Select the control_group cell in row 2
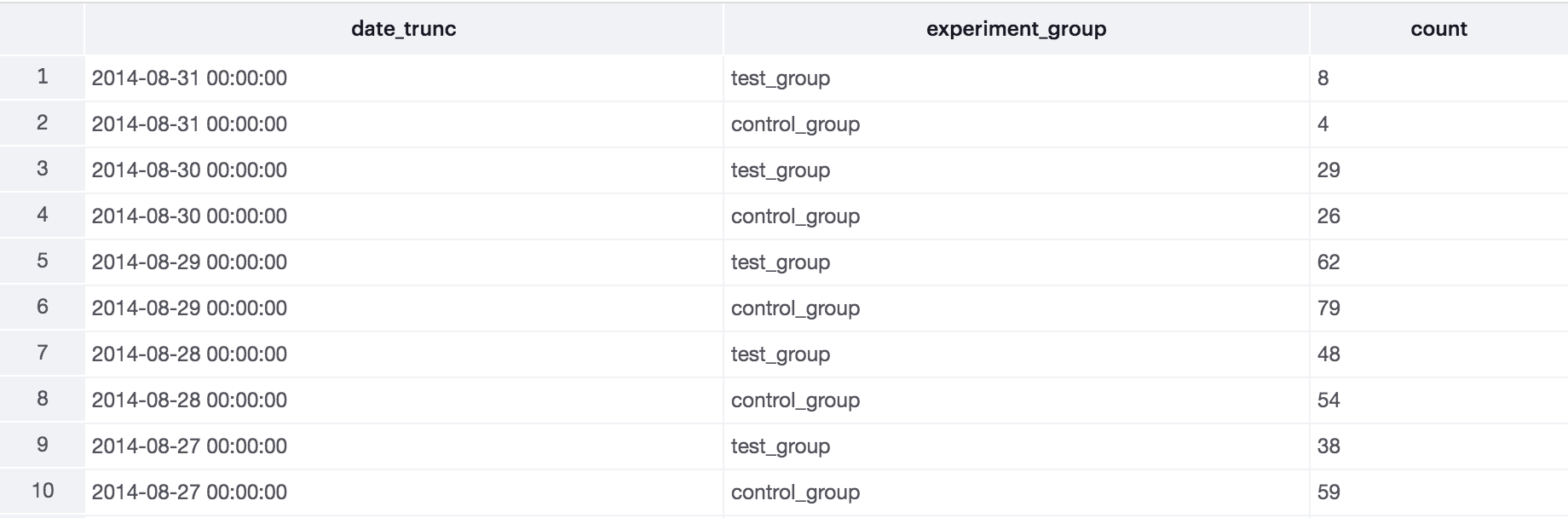Viewport: 1568px width, 518px height. point(795,124)
